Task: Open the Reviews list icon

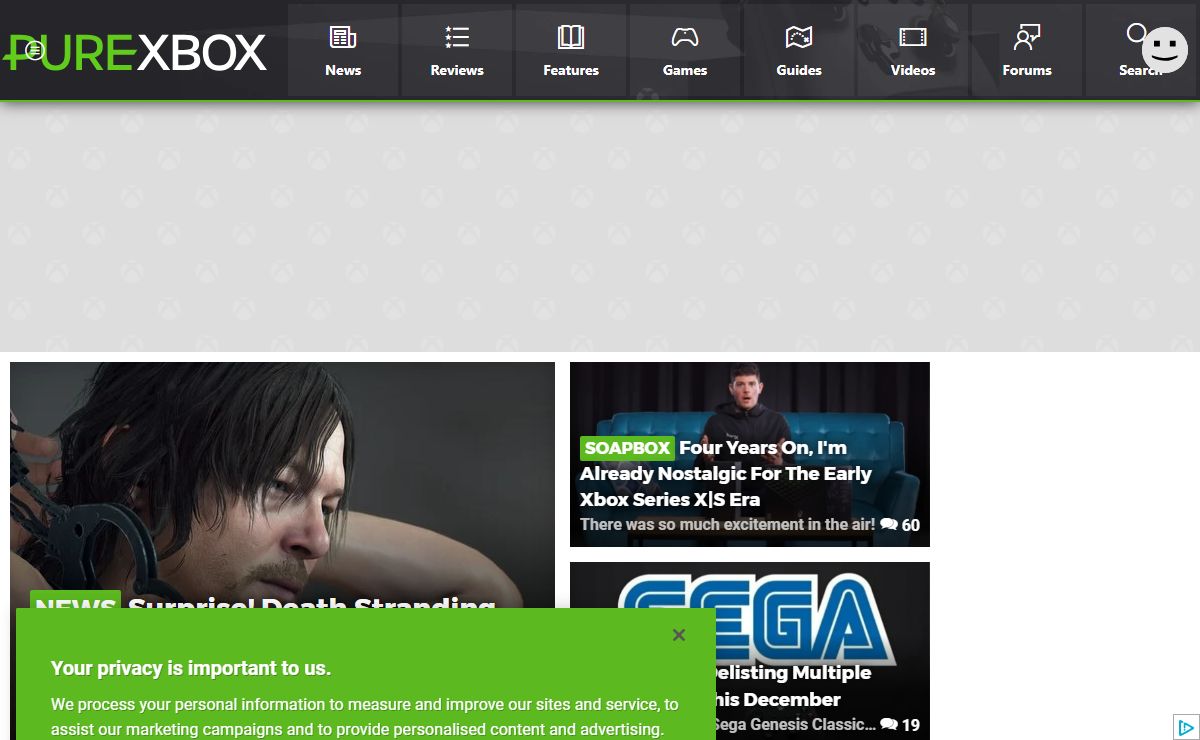Action: pos(457,37)
